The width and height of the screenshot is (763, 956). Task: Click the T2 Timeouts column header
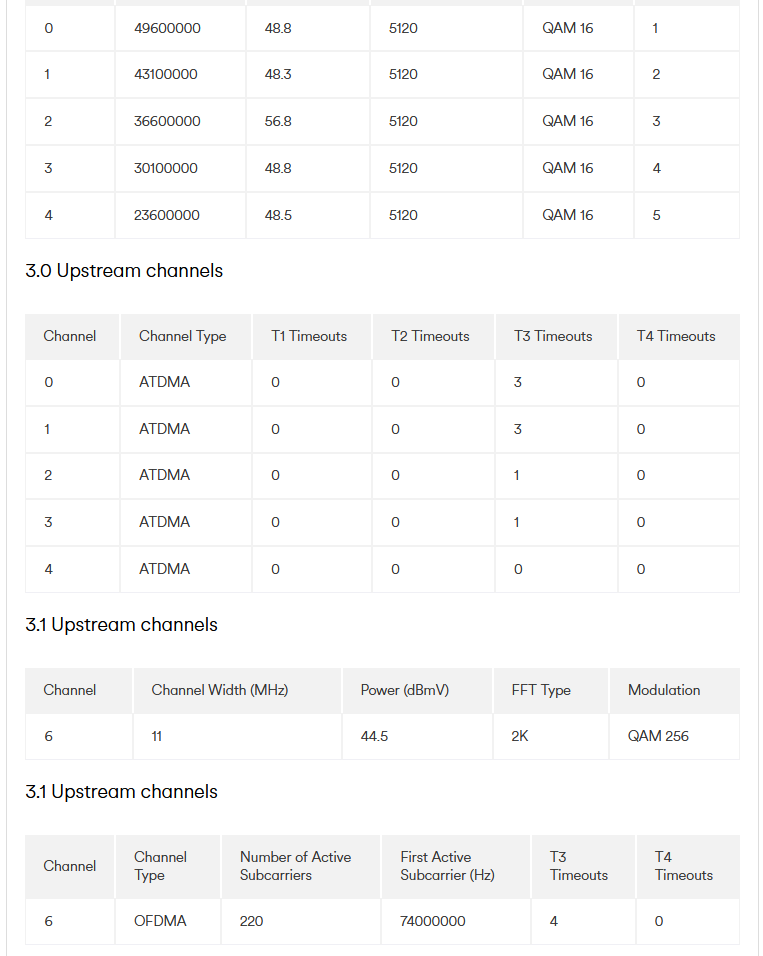pos(433,336)
